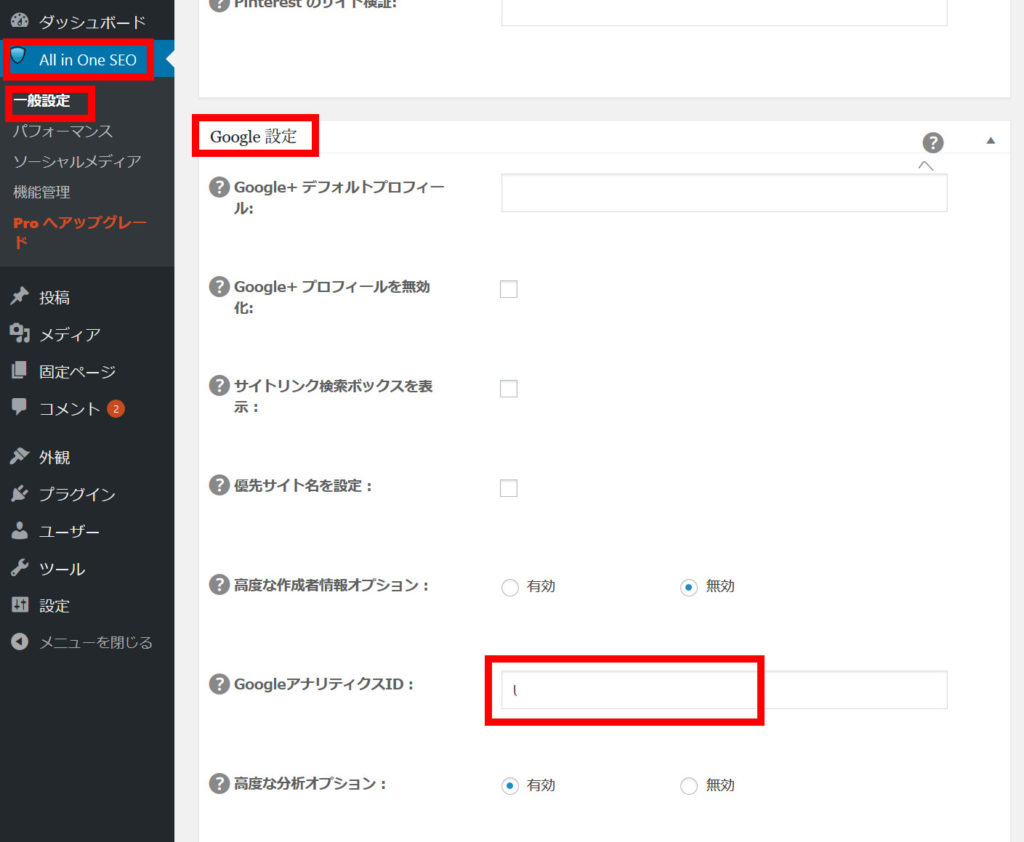Enable the Google+ プロフィールを無効化 checkbox
This screenshot has height=842, width=1024.
[509, 289]
